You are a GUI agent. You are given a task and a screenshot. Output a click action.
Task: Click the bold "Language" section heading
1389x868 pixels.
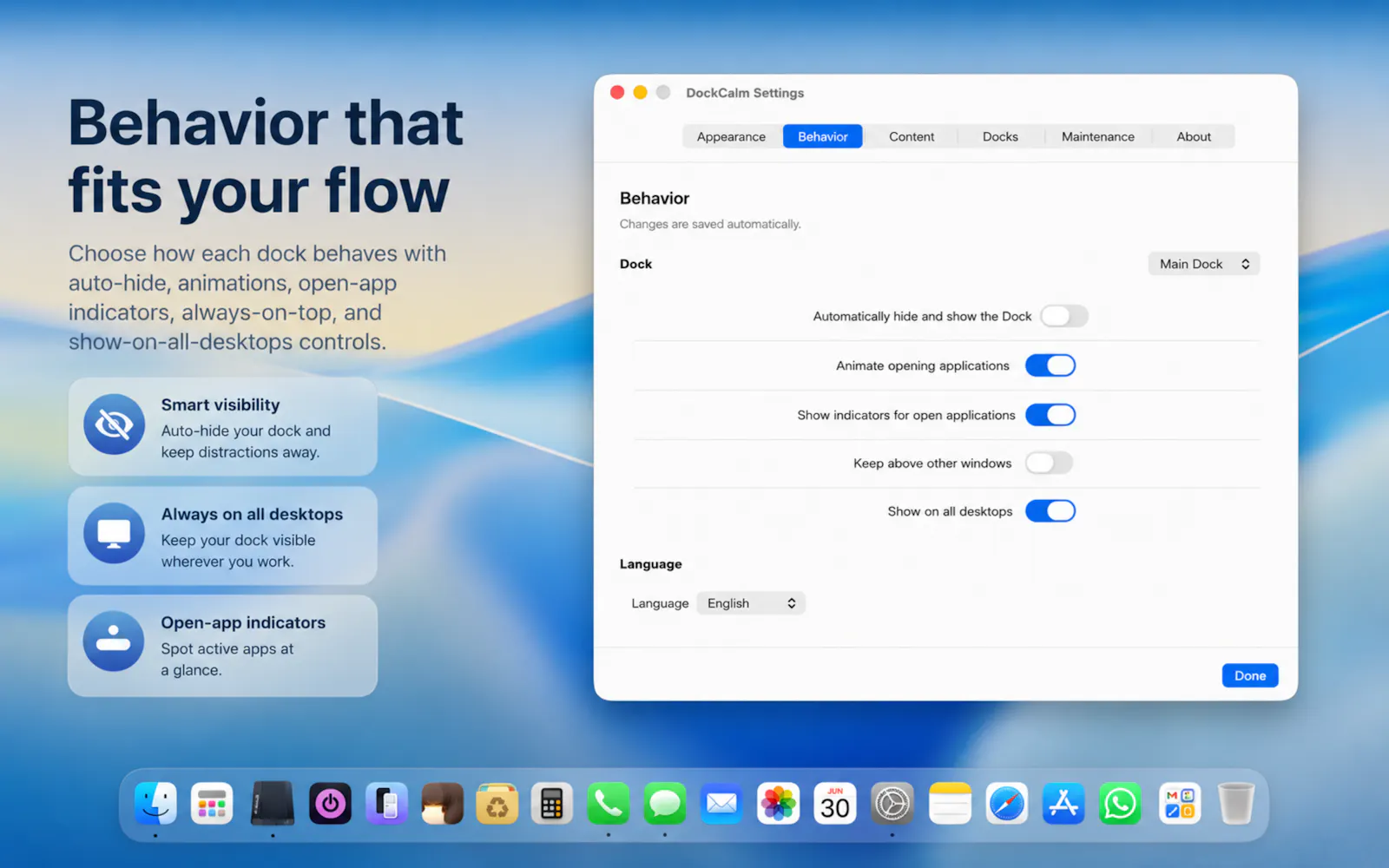pos(650,564)
